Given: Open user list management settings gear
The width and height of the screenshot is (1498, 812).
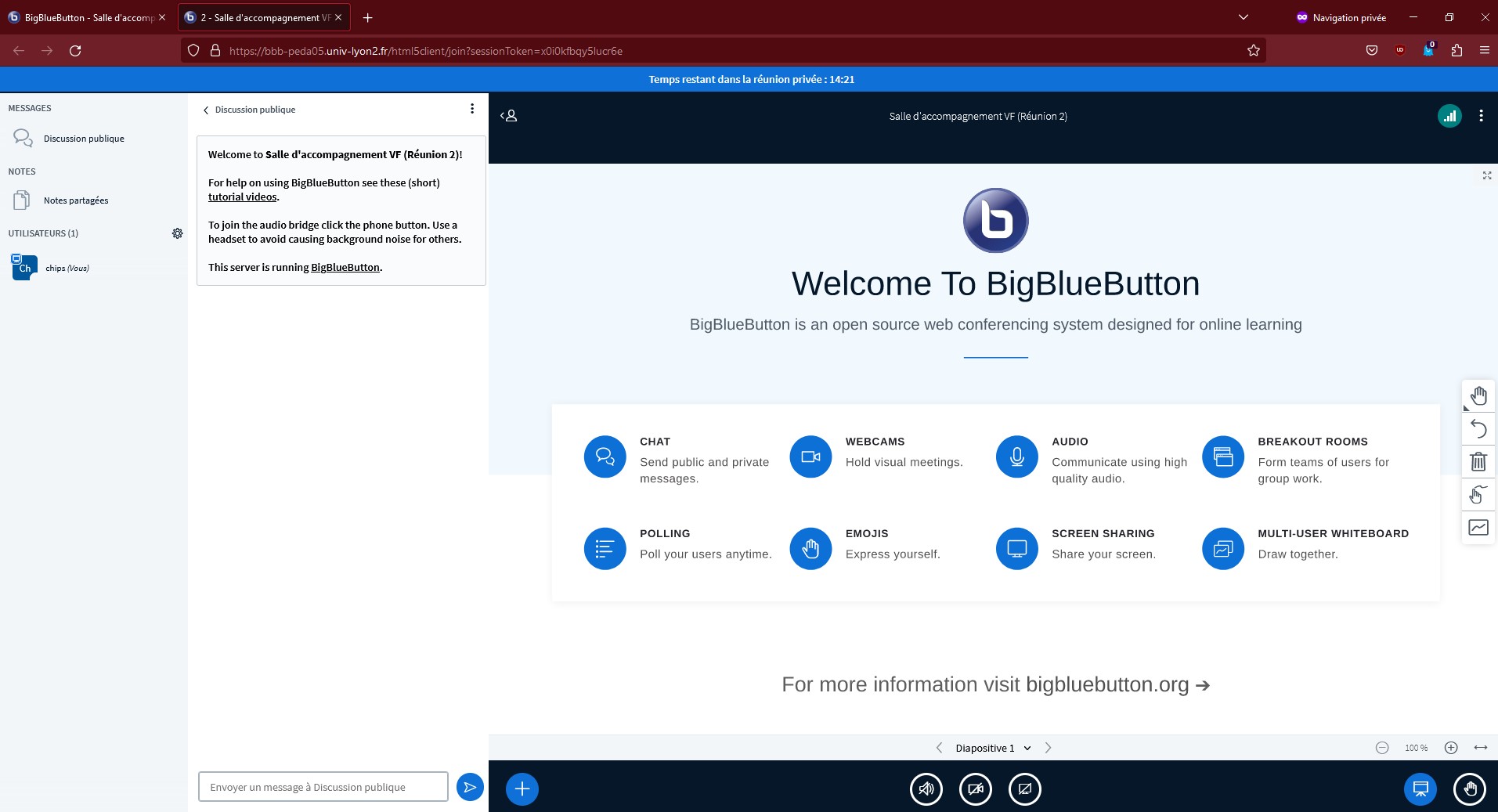Looking at the screenshot, I should point(178,233).
